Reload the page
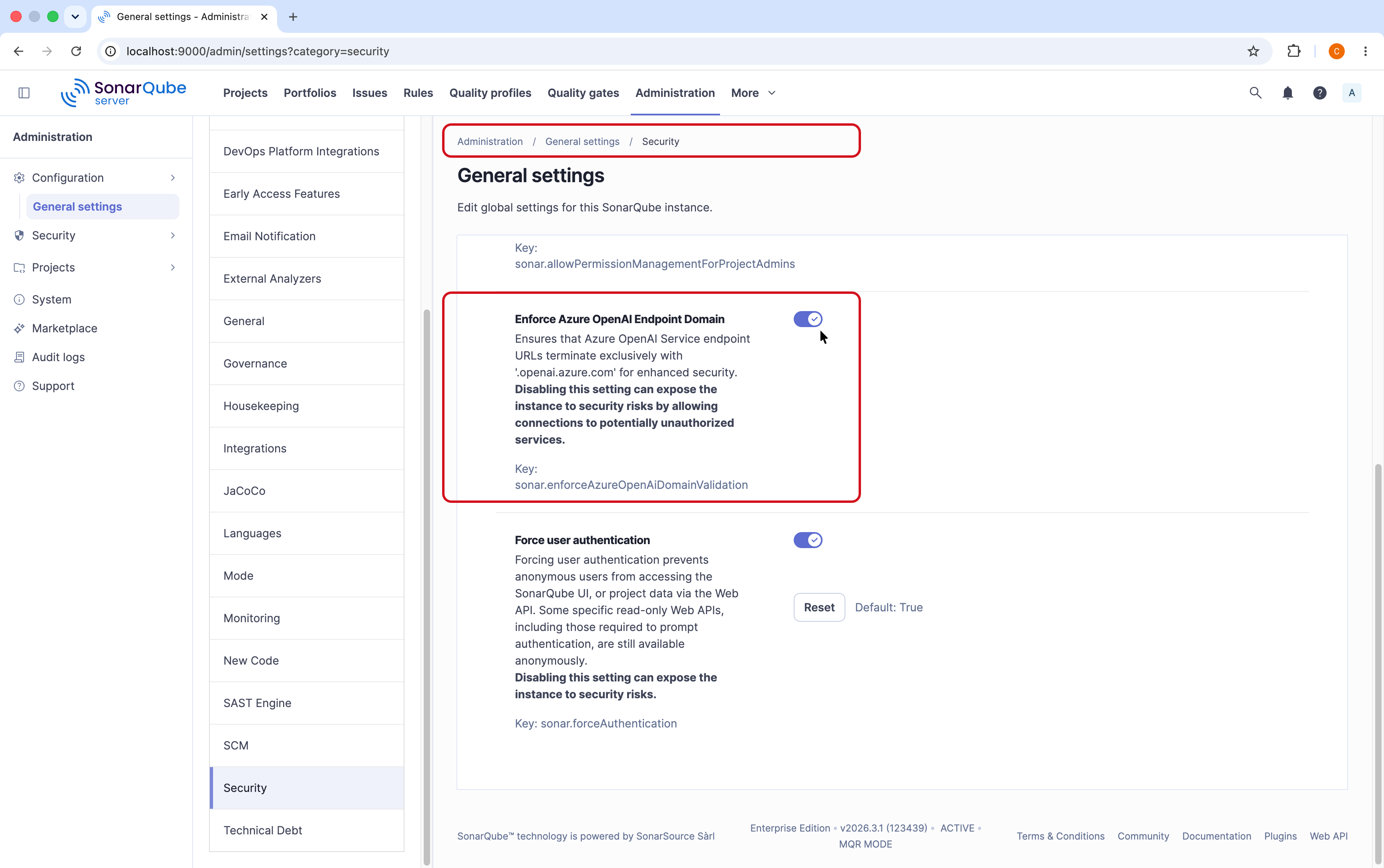 point(76,51)
